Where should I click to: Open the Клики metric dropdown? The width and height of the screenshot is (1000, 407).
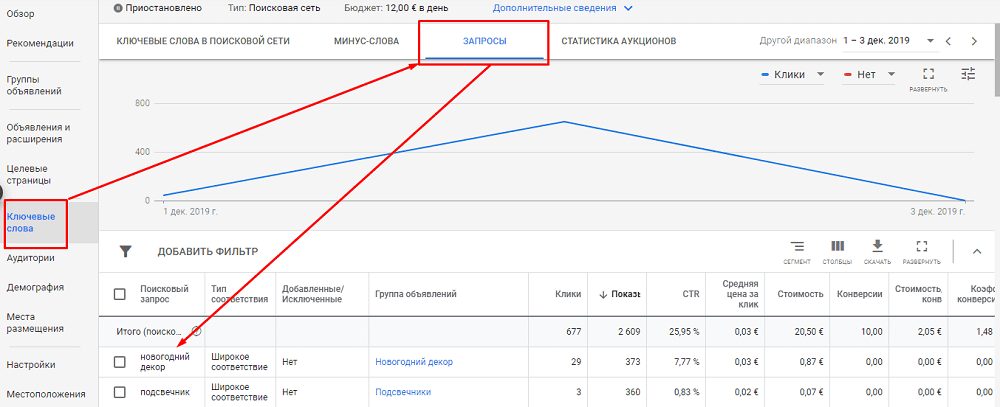(x=793, y=75)
